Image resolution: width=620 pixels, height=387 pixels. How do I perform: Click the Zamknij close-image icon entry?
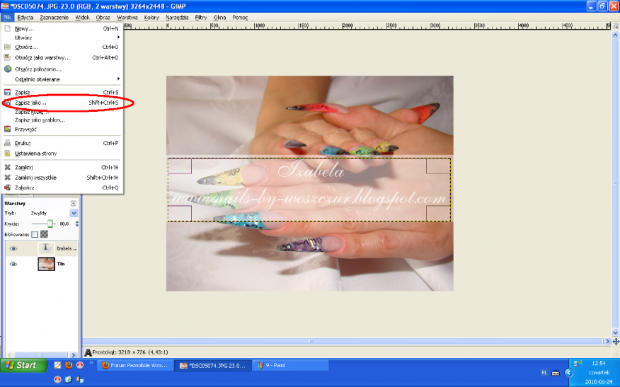click(7, 167)
